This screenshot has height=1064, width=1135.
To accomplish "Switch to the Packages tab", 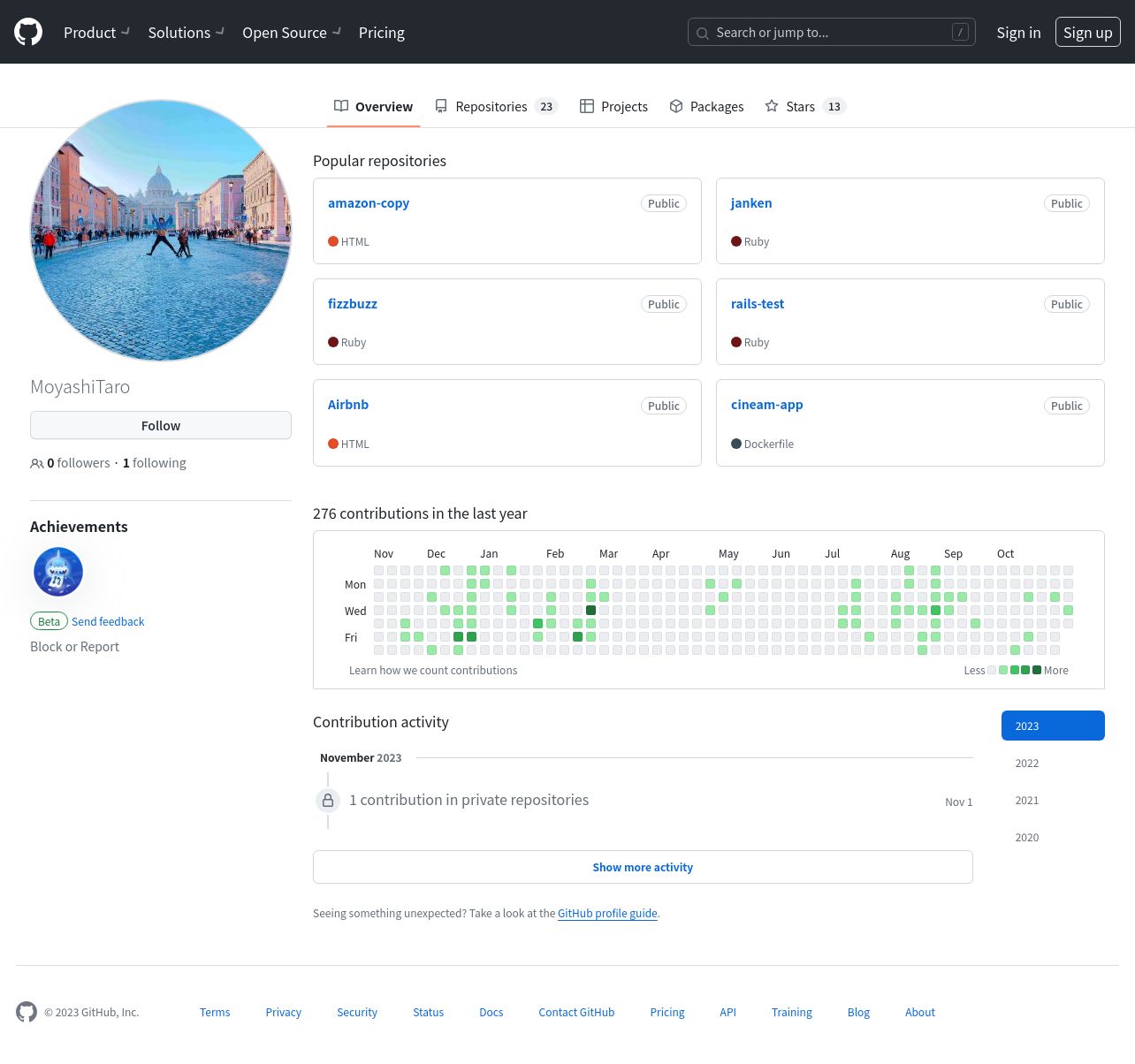I will 706,106.
